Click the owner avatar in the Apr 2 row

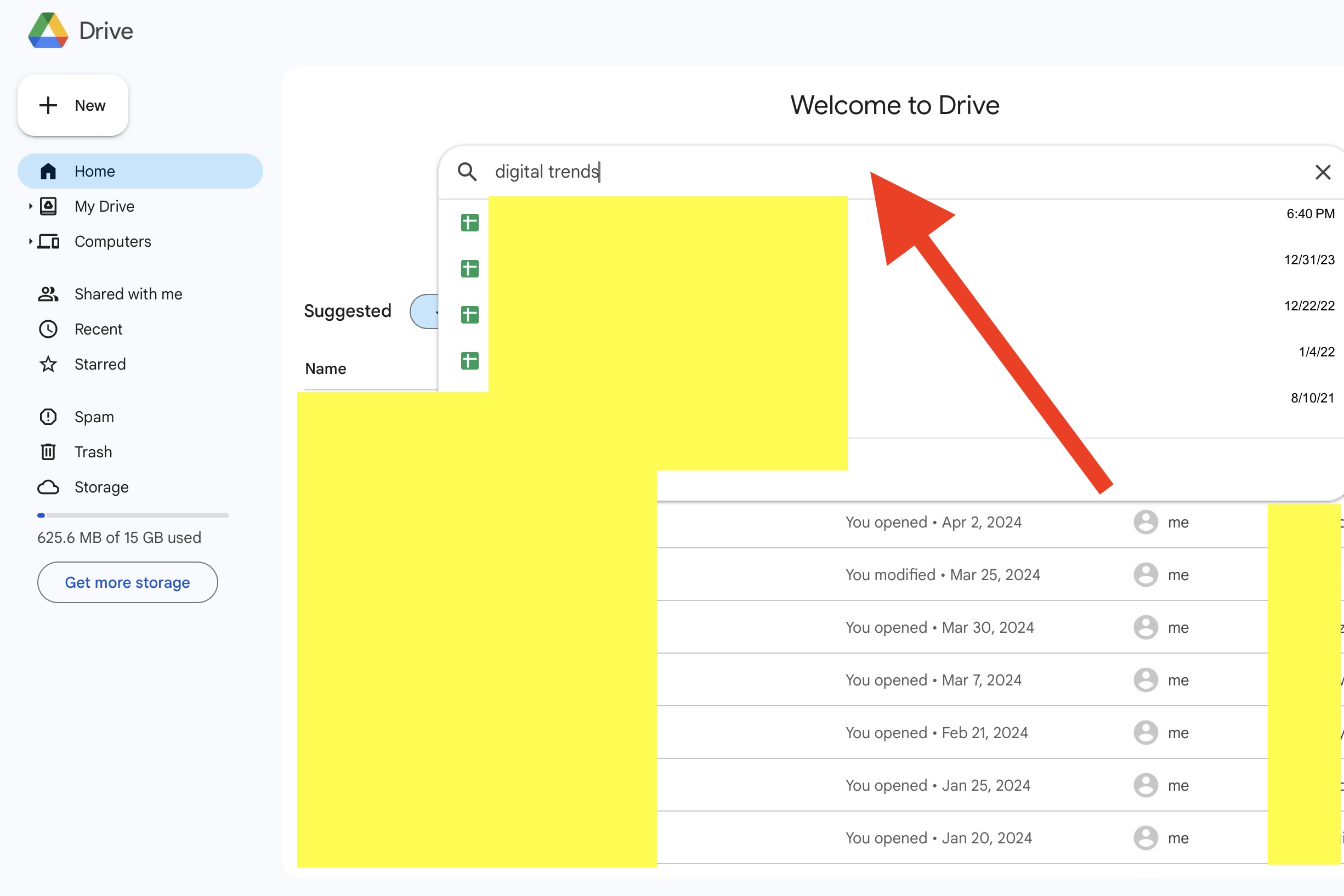(1145, 522)
